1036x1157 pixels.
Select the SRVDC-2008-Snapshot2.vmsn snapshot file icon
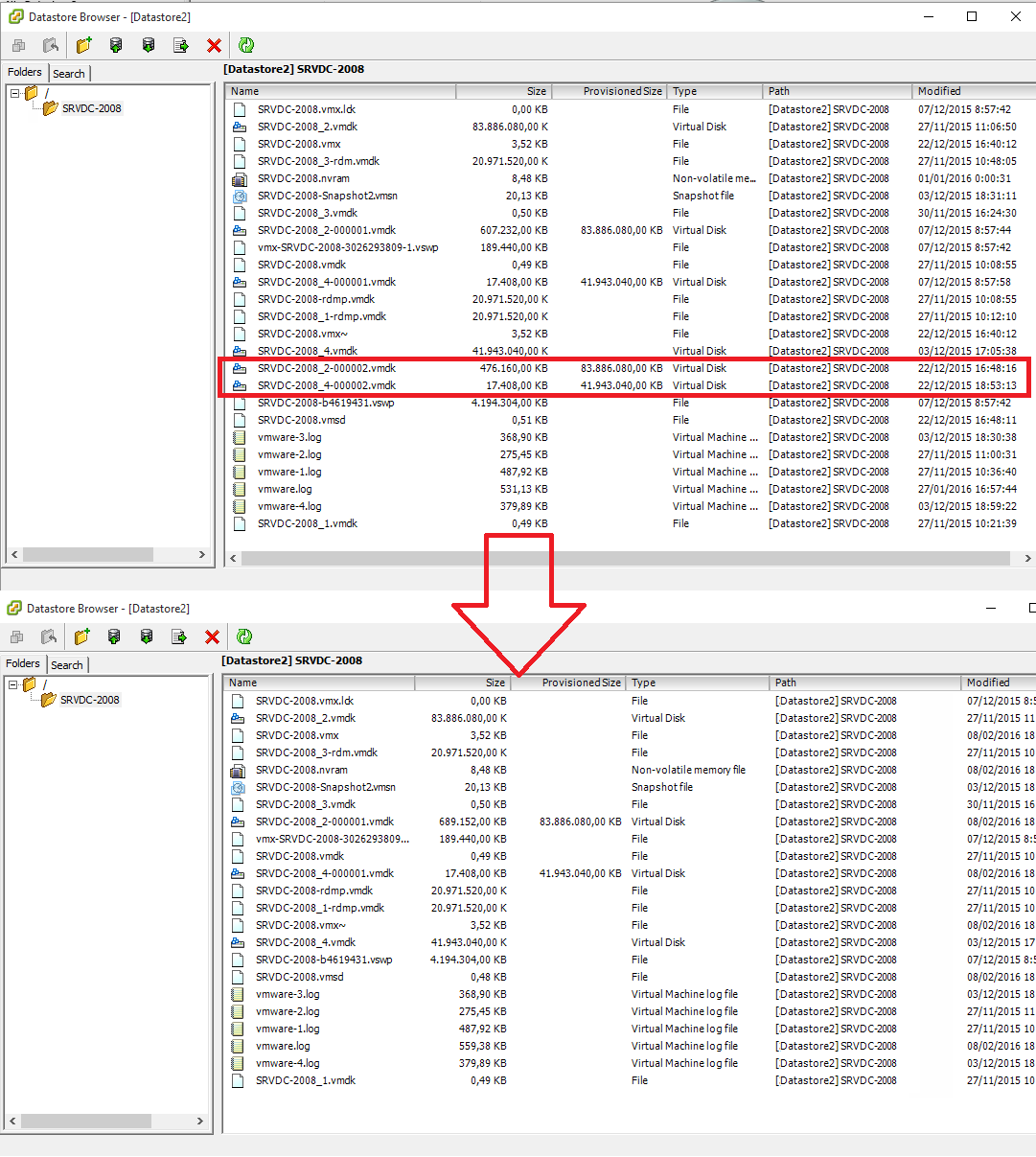pos(239,196)
